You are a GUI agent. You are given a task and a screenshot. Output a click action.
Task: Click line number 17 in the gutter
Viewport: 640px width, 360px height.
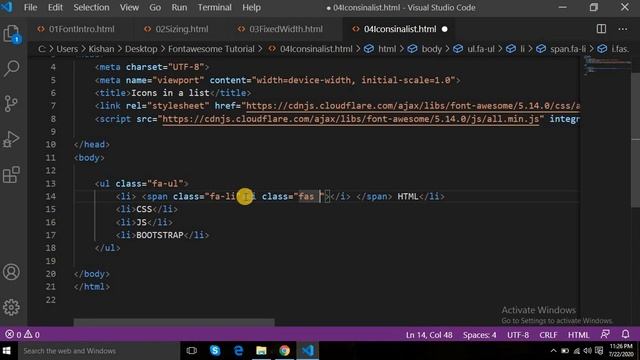(x=51, y=235)
